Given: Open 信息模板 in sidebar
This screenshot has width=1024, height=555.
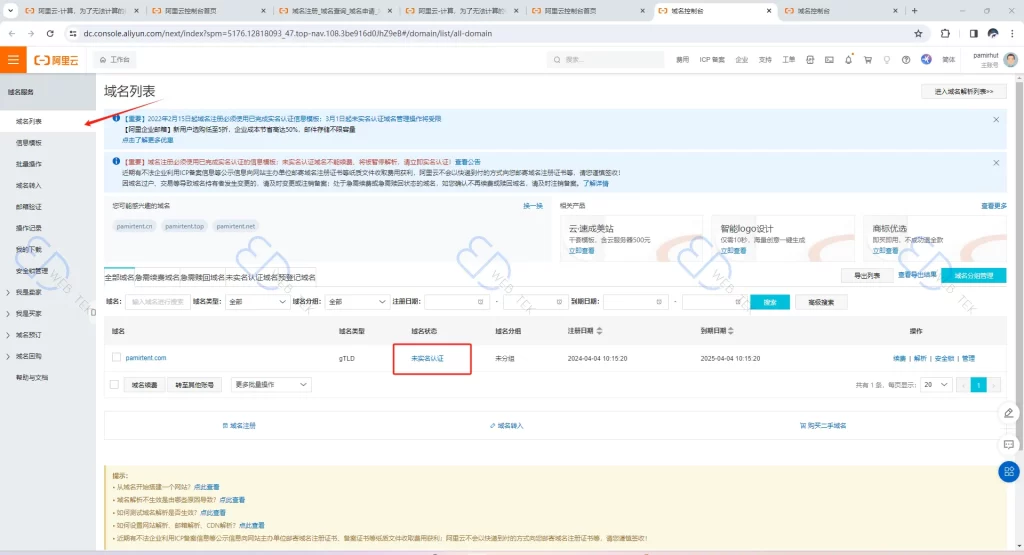Looking at the screenshot, I should tap(29, 143).
